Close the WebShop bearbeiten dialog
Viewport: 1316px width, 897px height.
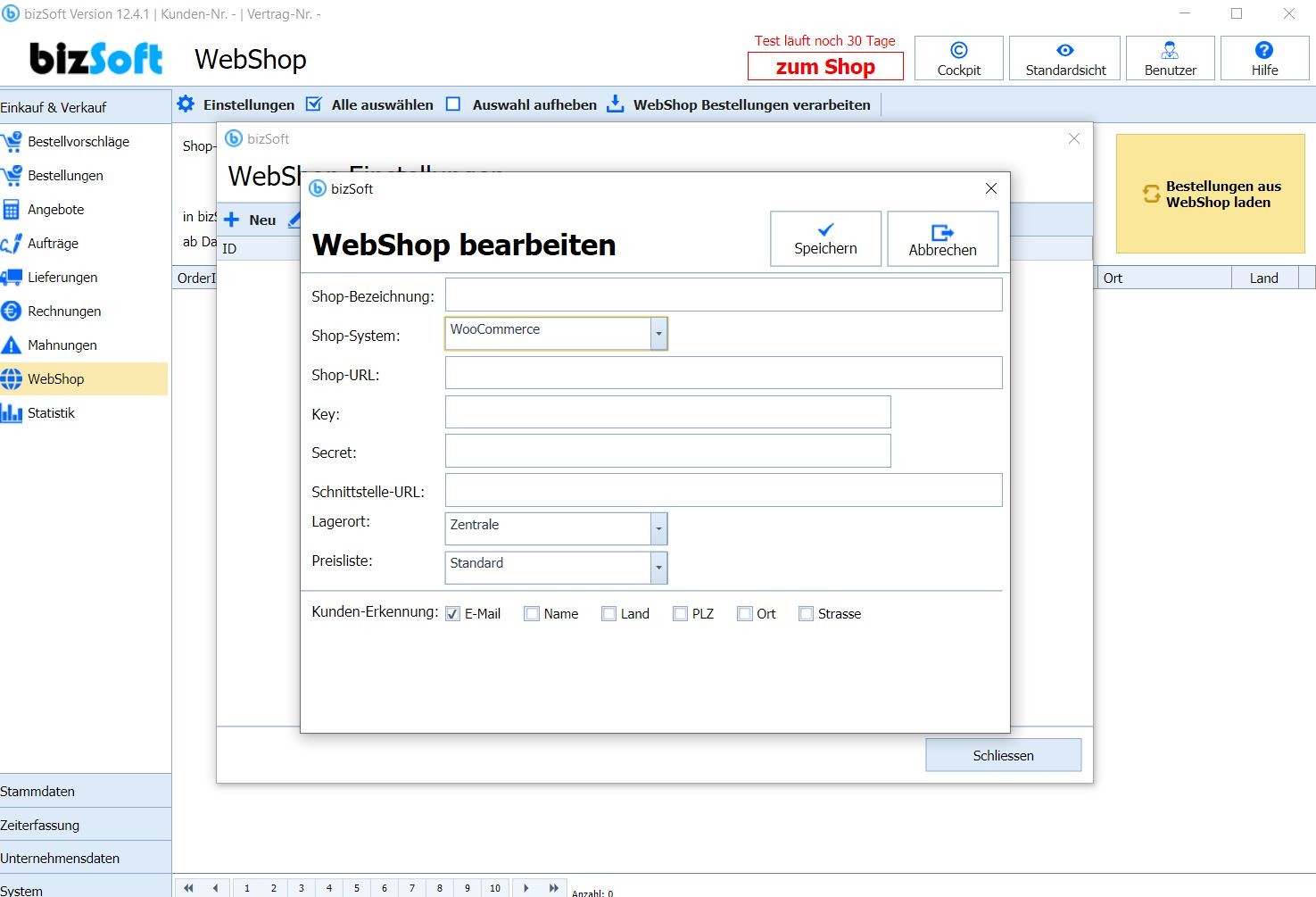990,188
